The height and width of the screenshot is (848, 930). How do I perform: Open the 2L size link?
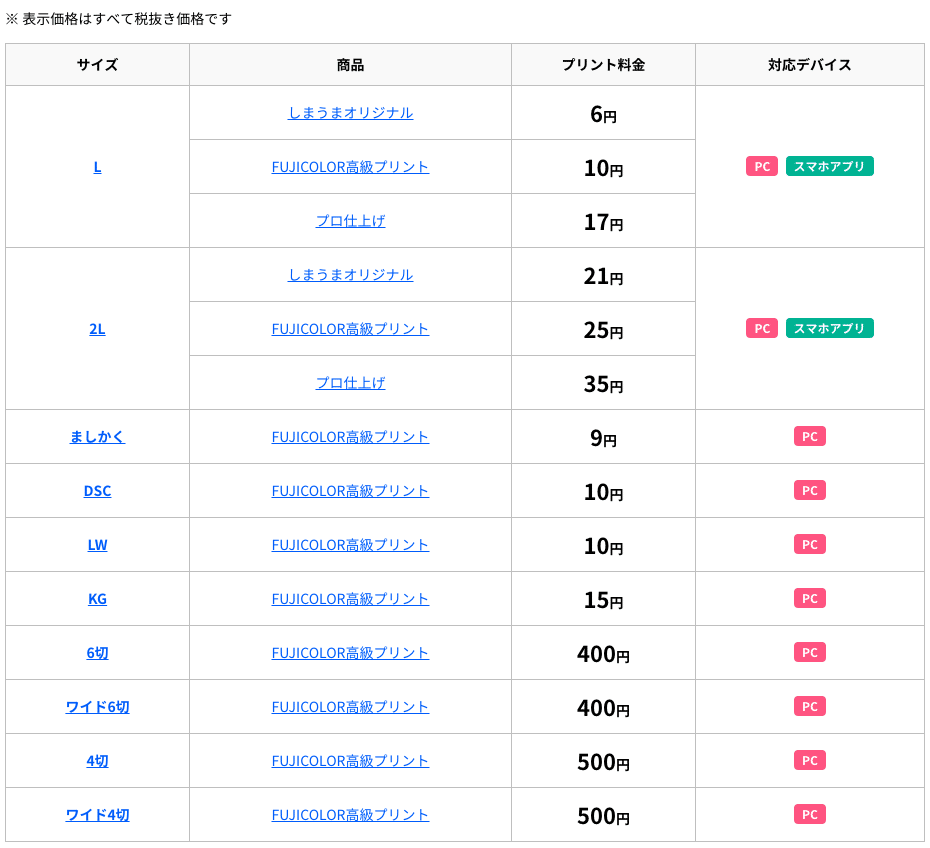pos(97,328)
